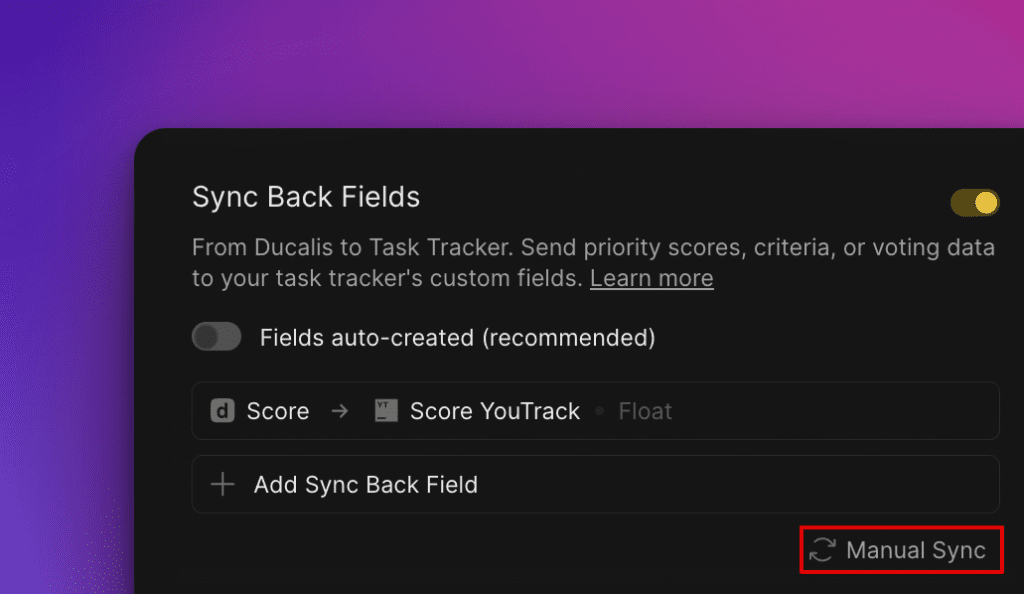The width and height of the screenshot is (1024, 594).
Task: Click the Sync Back Fields heading
Action: [x=306, y=196]
